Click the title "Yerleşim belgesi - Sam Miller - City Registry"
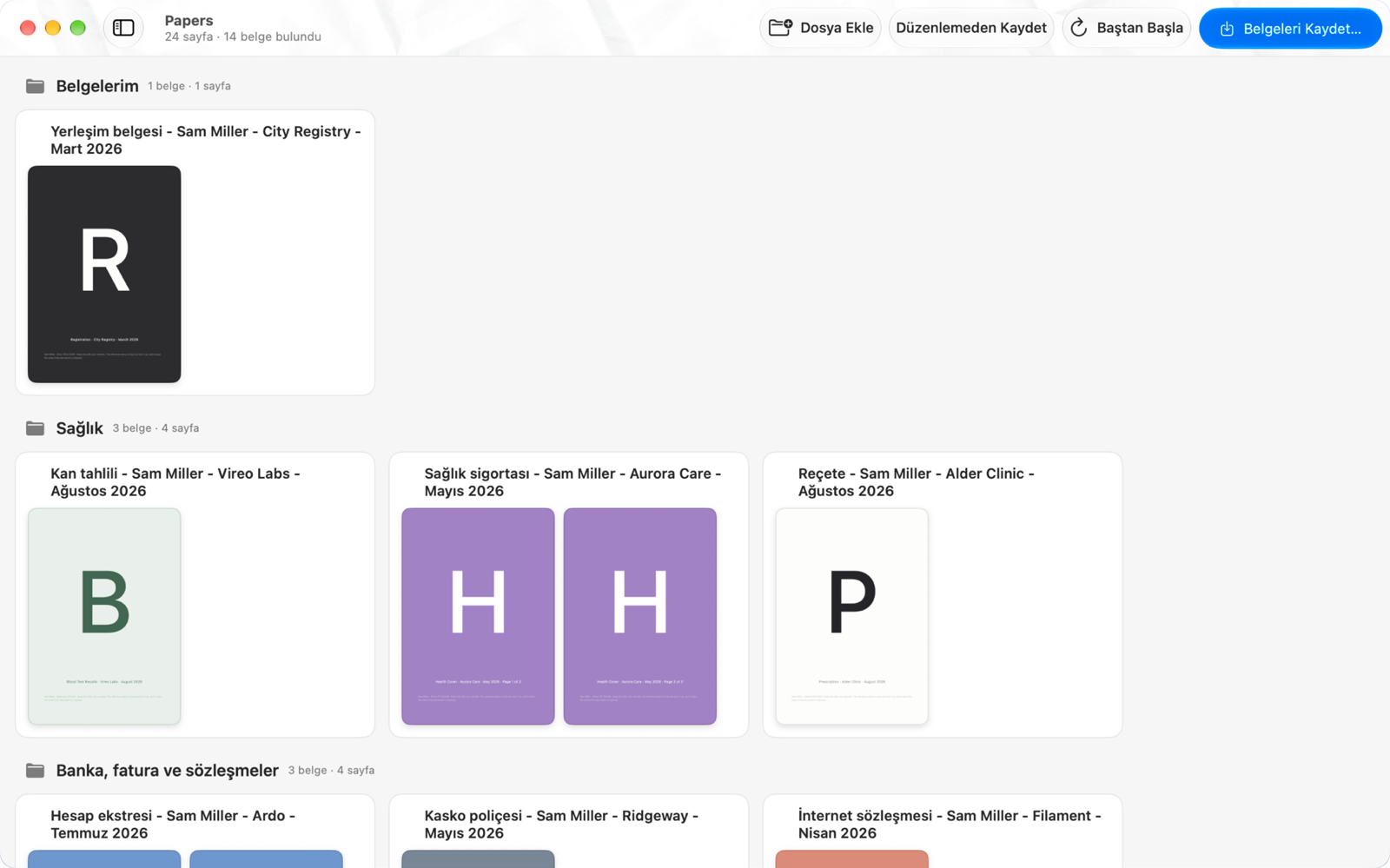Image resolution: width=1390 pixels, height=868 pixels. pos(206,140)
